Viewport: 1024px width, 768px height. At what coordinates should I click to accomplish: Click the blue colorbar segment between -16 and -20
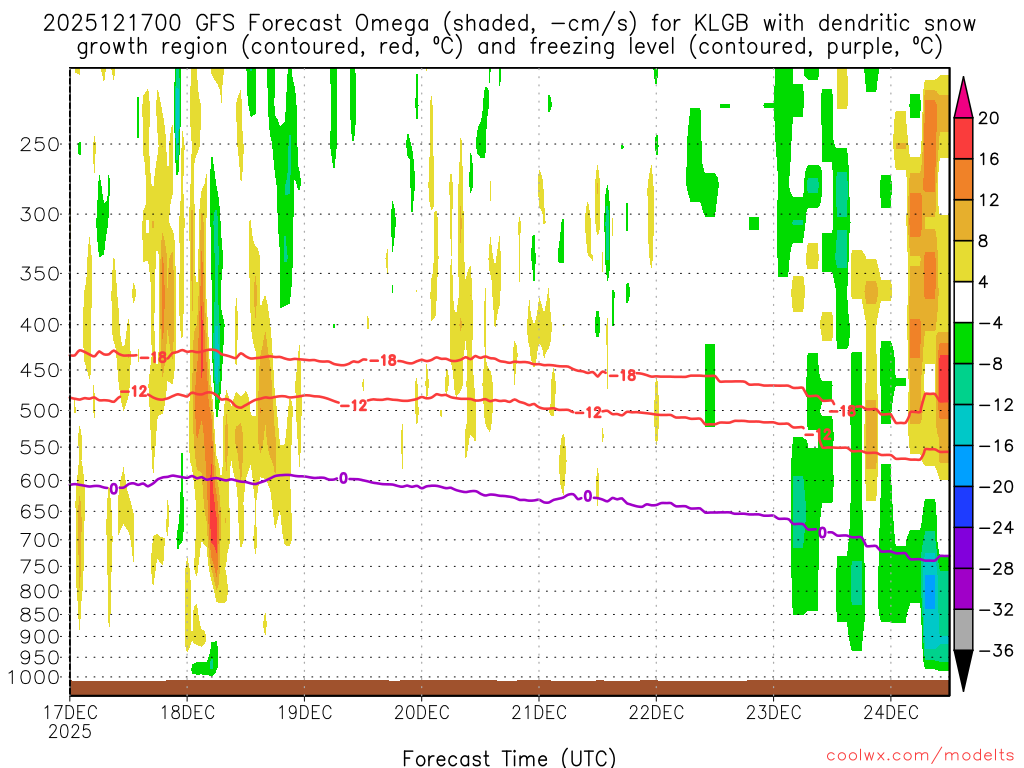963,466
